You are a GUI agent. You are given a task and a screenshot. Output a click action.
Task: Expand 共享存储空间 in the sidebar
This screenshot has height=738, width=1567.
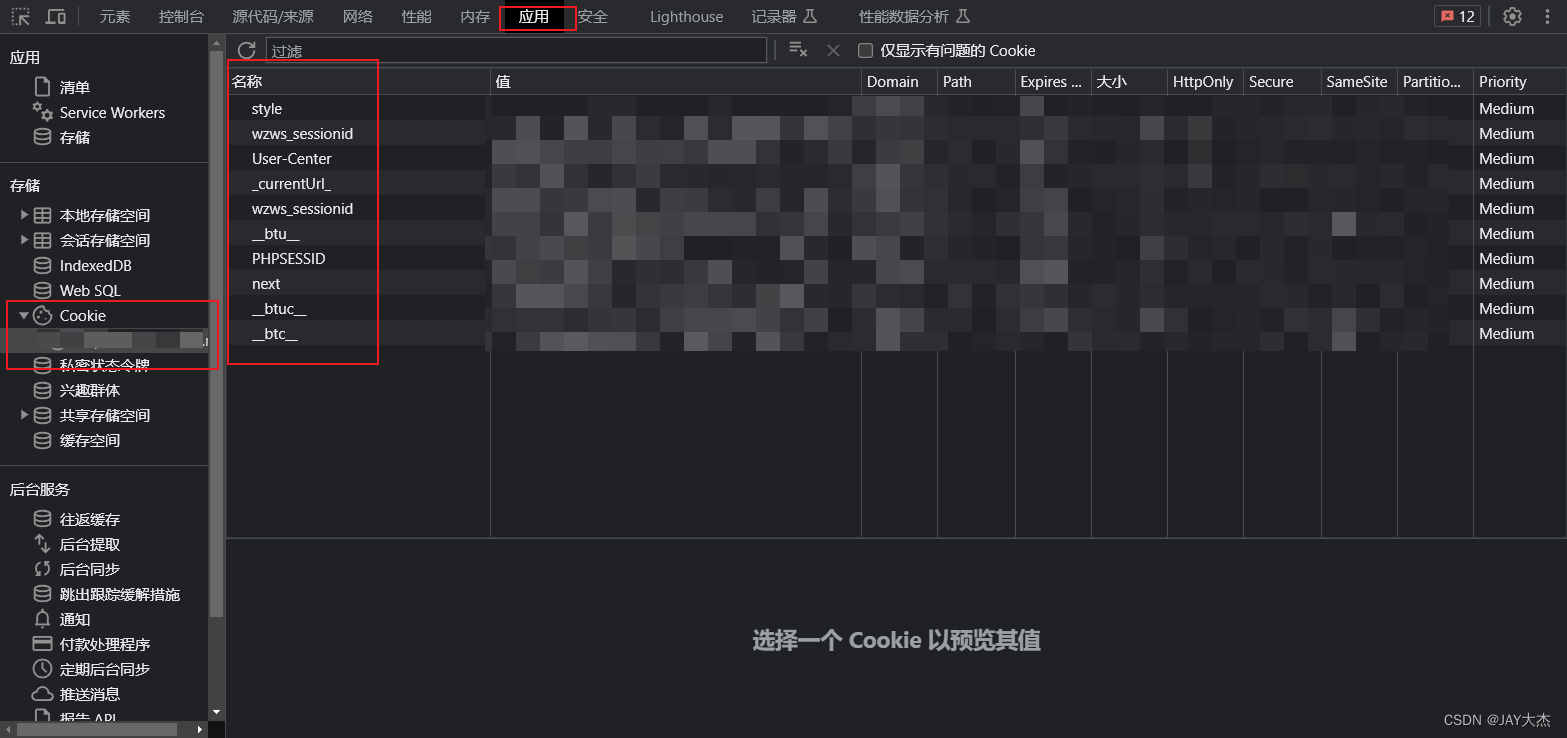(x=24, y=415)
